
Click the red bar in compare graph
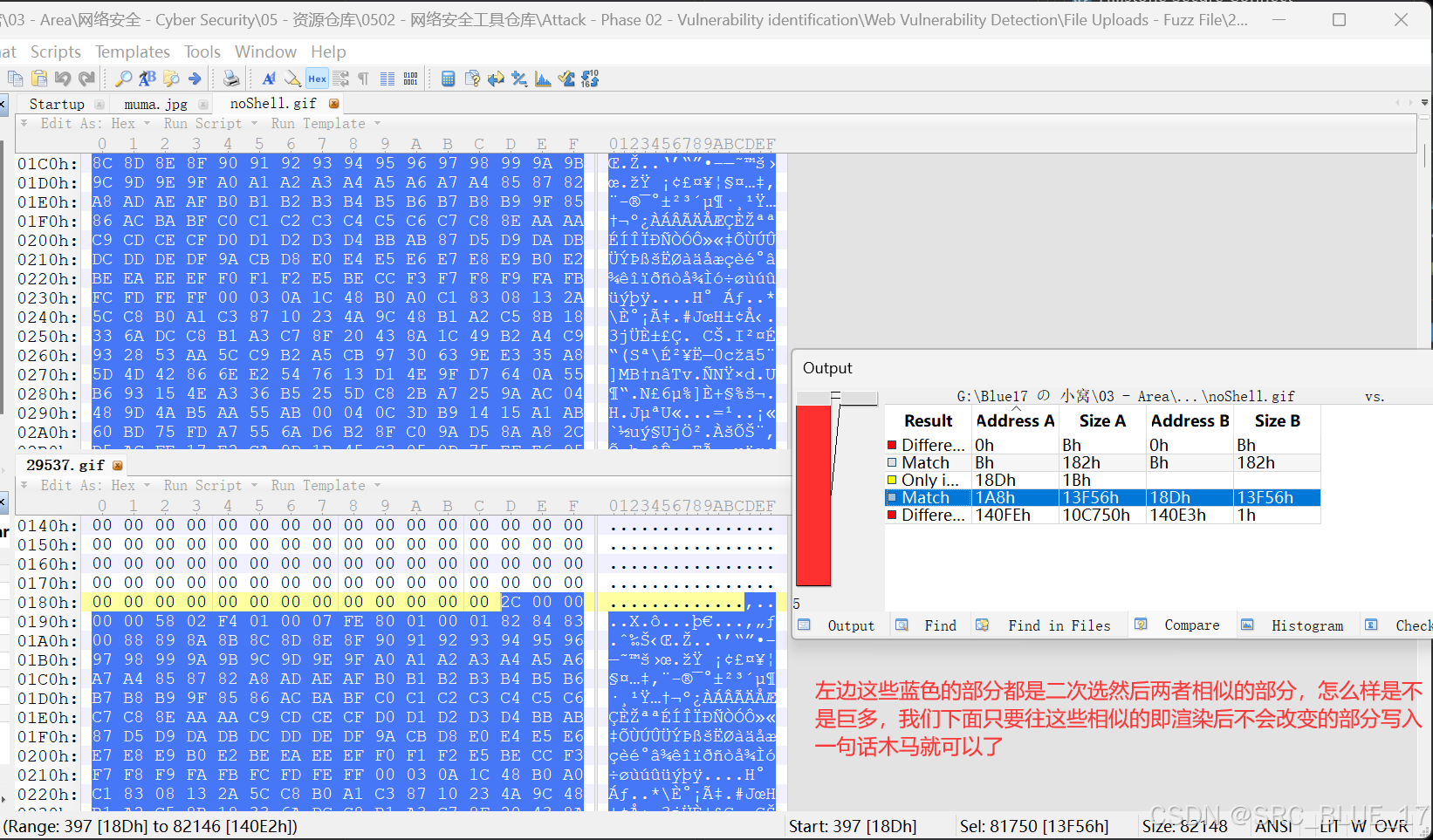813,495
